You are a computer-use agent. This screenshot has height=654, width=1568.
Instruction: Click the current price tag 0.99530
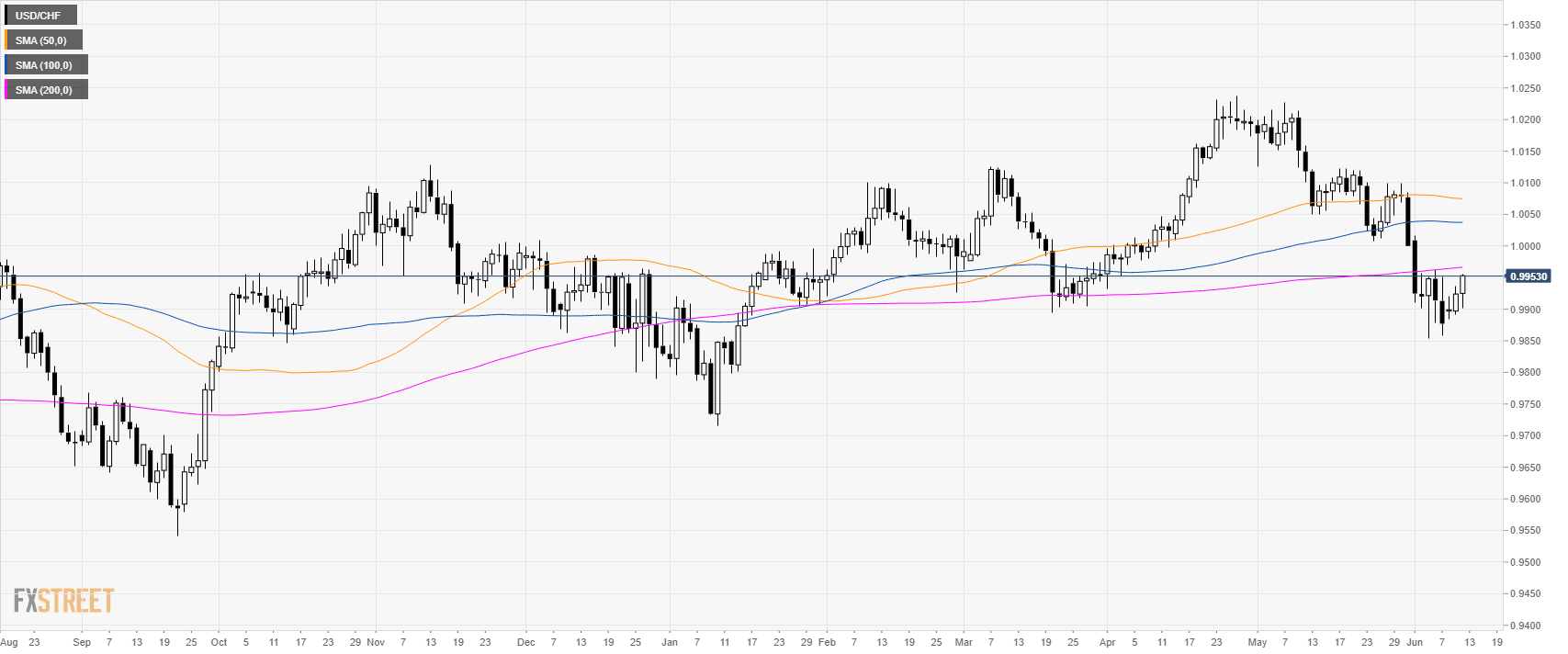1529,276
